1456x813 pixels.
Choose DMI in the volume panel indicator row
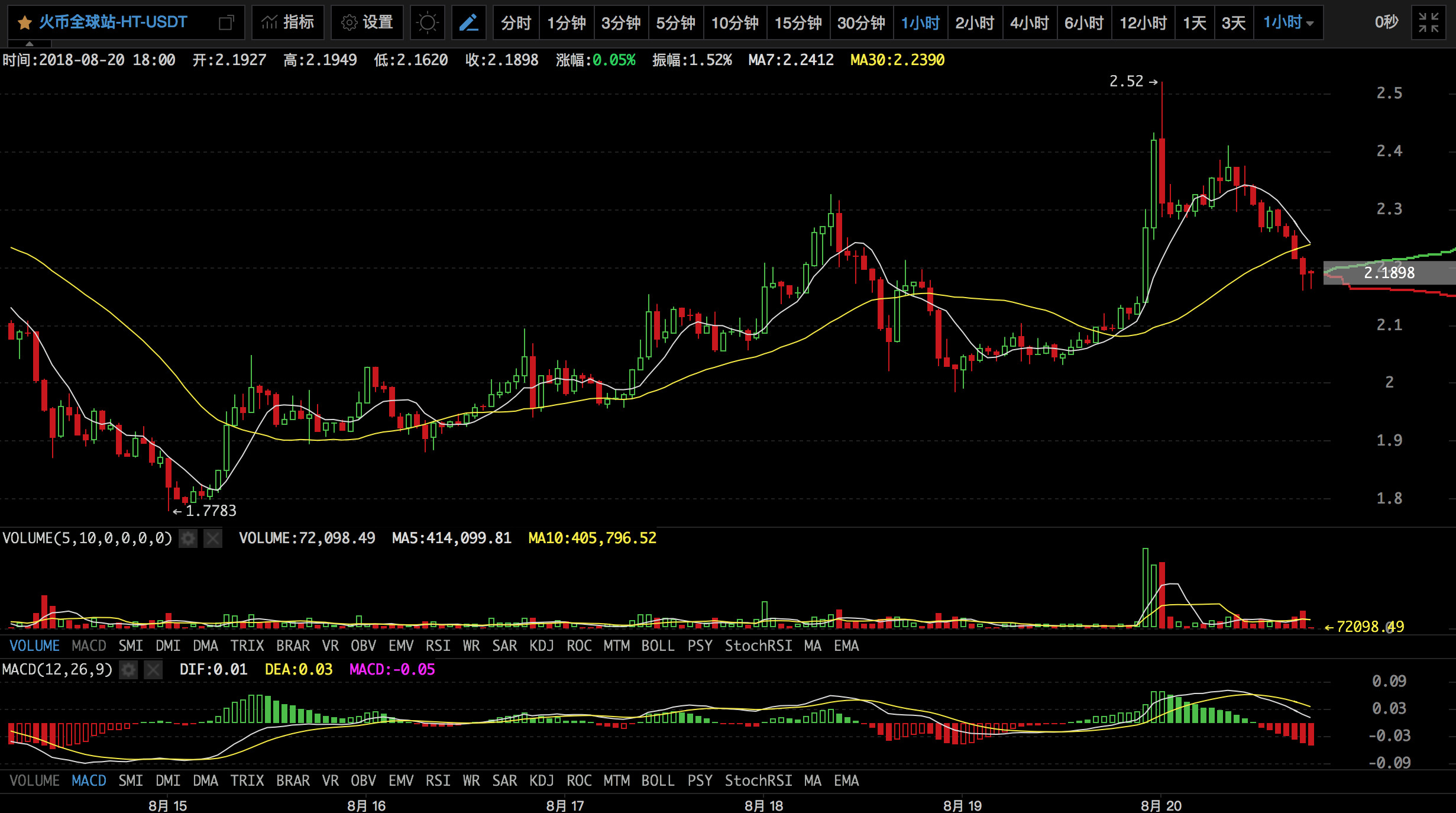[x=168, y=646]
